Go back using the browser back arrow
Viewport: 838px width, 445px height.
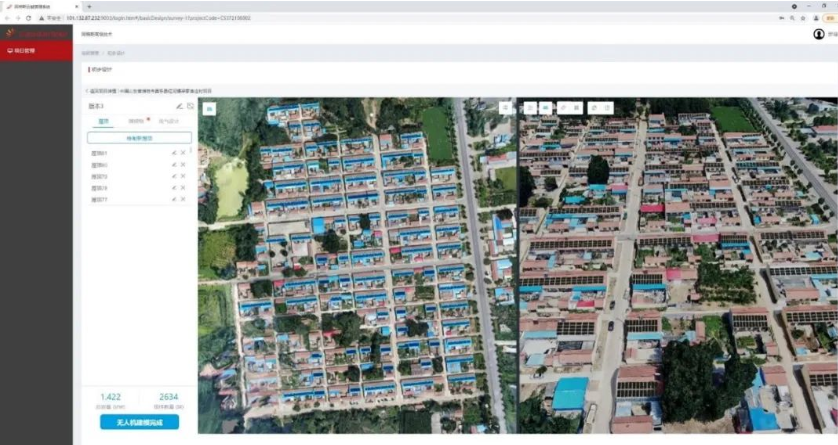point(6,17)
